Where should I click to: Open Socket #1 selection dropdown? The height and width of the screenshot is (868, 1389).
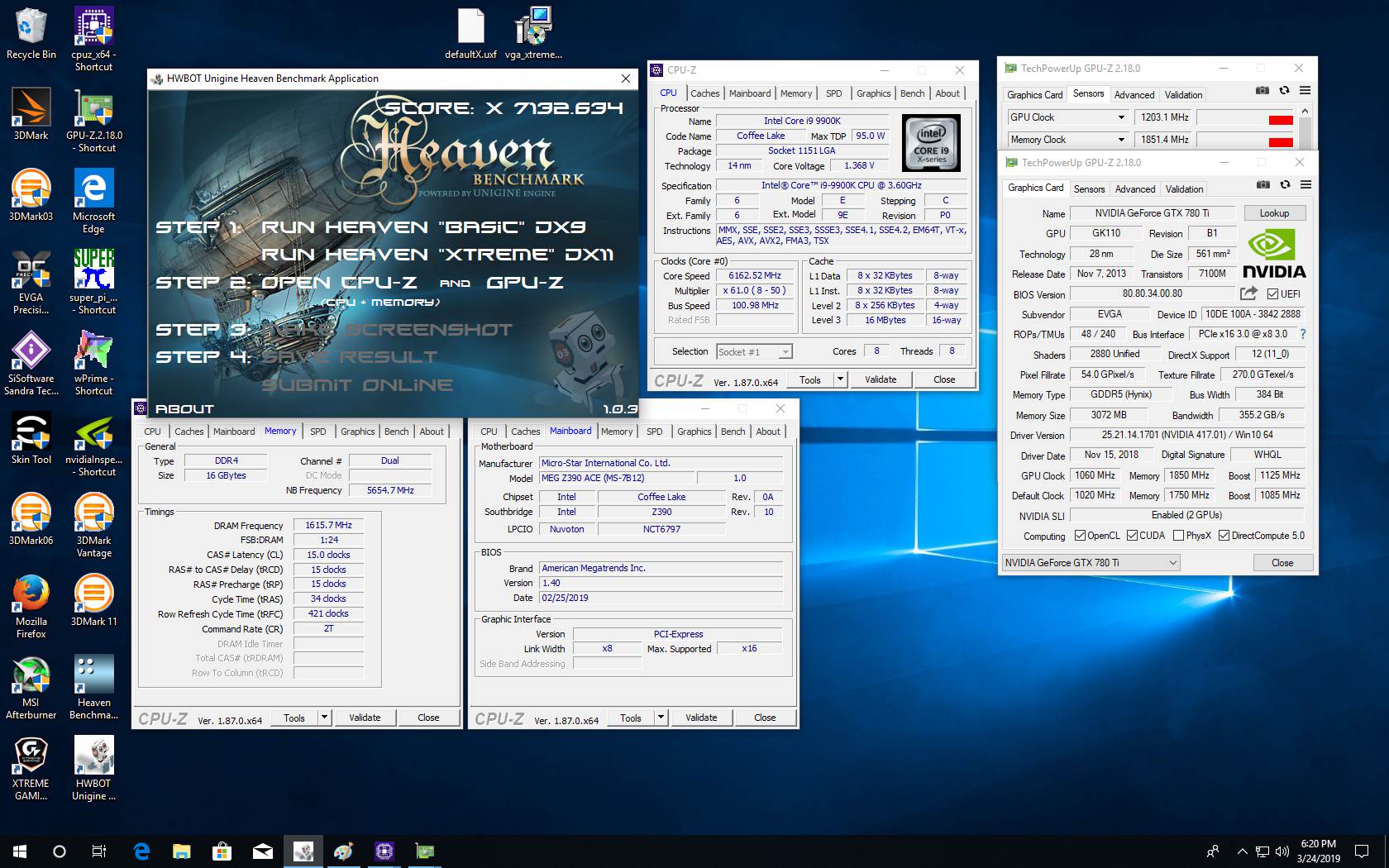754,351
